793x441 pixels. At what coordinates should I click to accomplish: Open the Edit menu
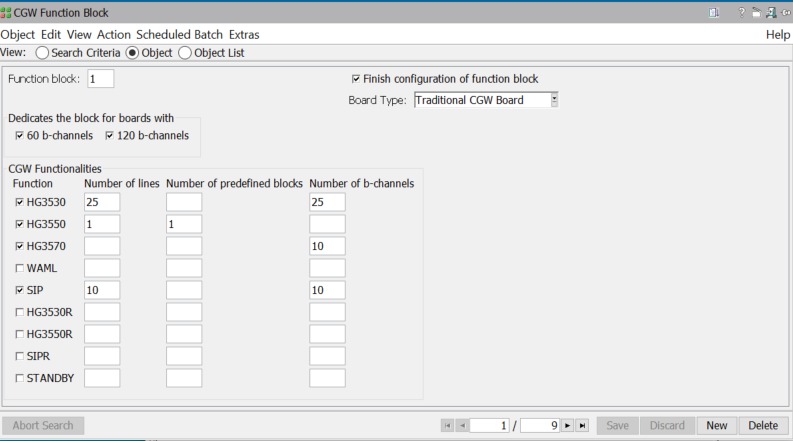[x=51, y=35]
